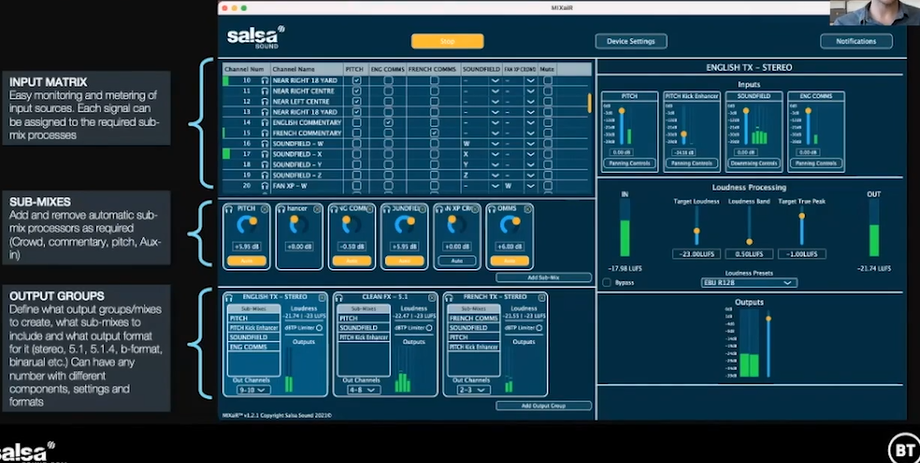The width and height of the screenshot is (920, 463).
Task: Toggle the Loudness Processing Bypass checkbox
Action: 607,283
